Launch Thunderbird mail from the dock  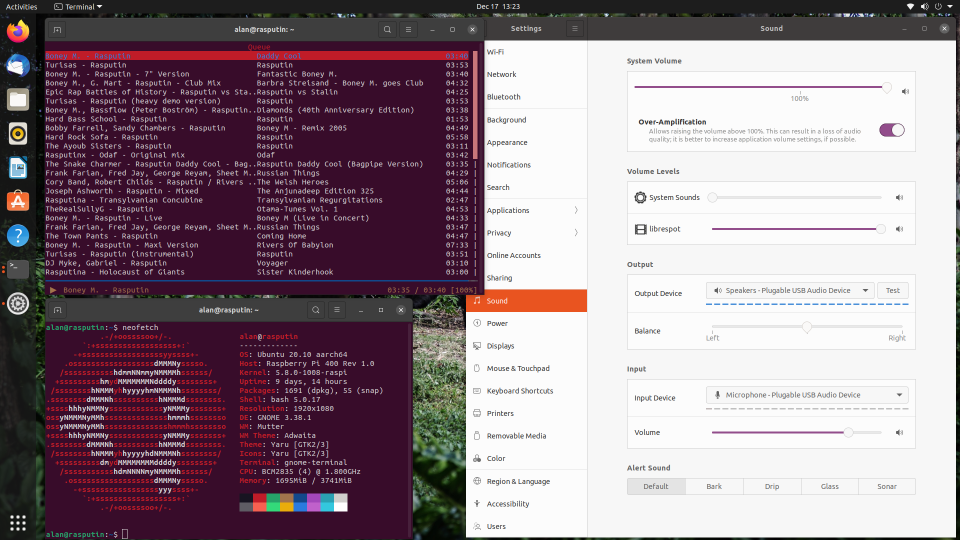point(18,66)
